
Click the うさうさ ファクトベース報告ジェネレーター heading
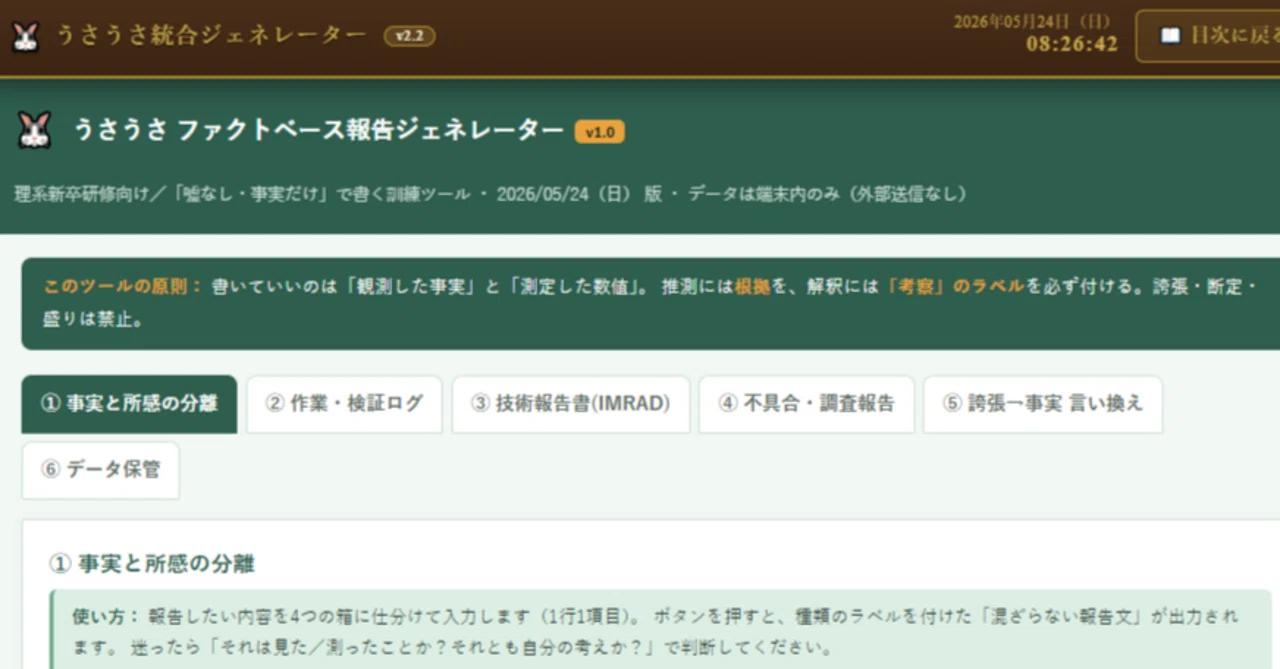tap(319, 131)
